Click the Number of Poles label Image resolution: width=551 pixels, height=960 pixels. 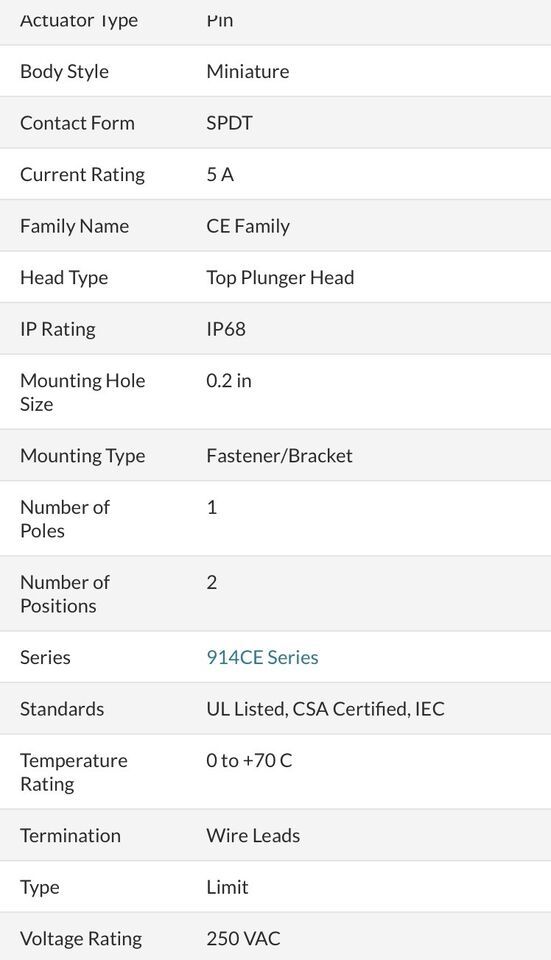65,519
